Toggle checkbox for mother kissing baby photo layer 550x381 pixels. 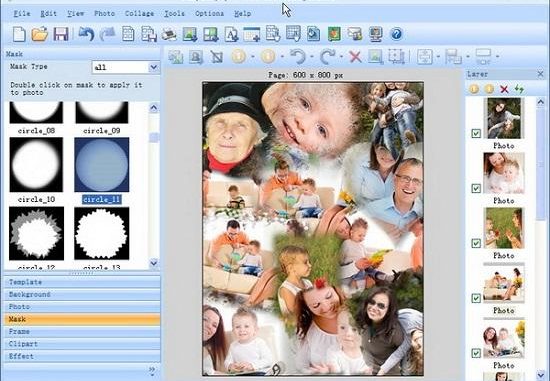pyautogui.click(x=476, y=188)
